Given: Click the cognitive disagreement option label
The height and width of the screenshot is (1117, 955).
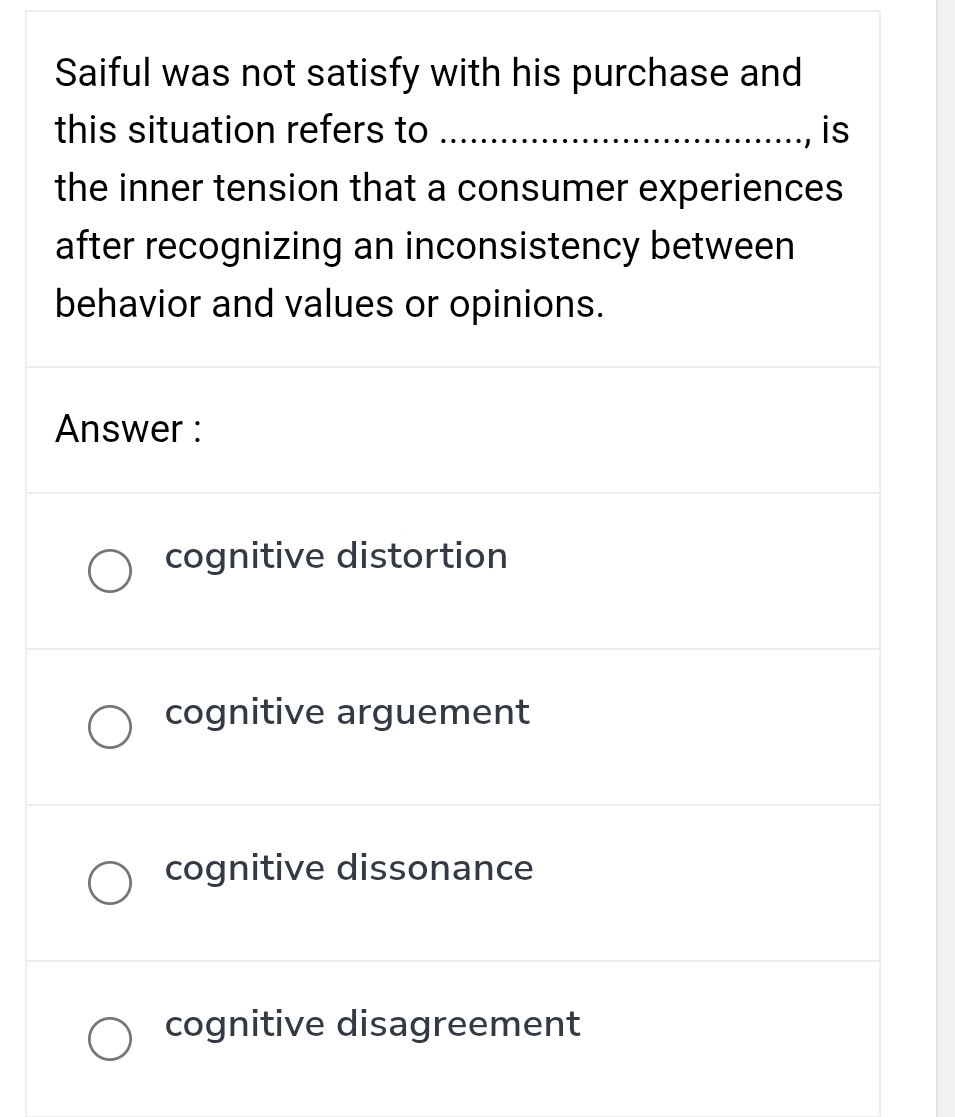Looking at the screenshot, I should 372,1023.
